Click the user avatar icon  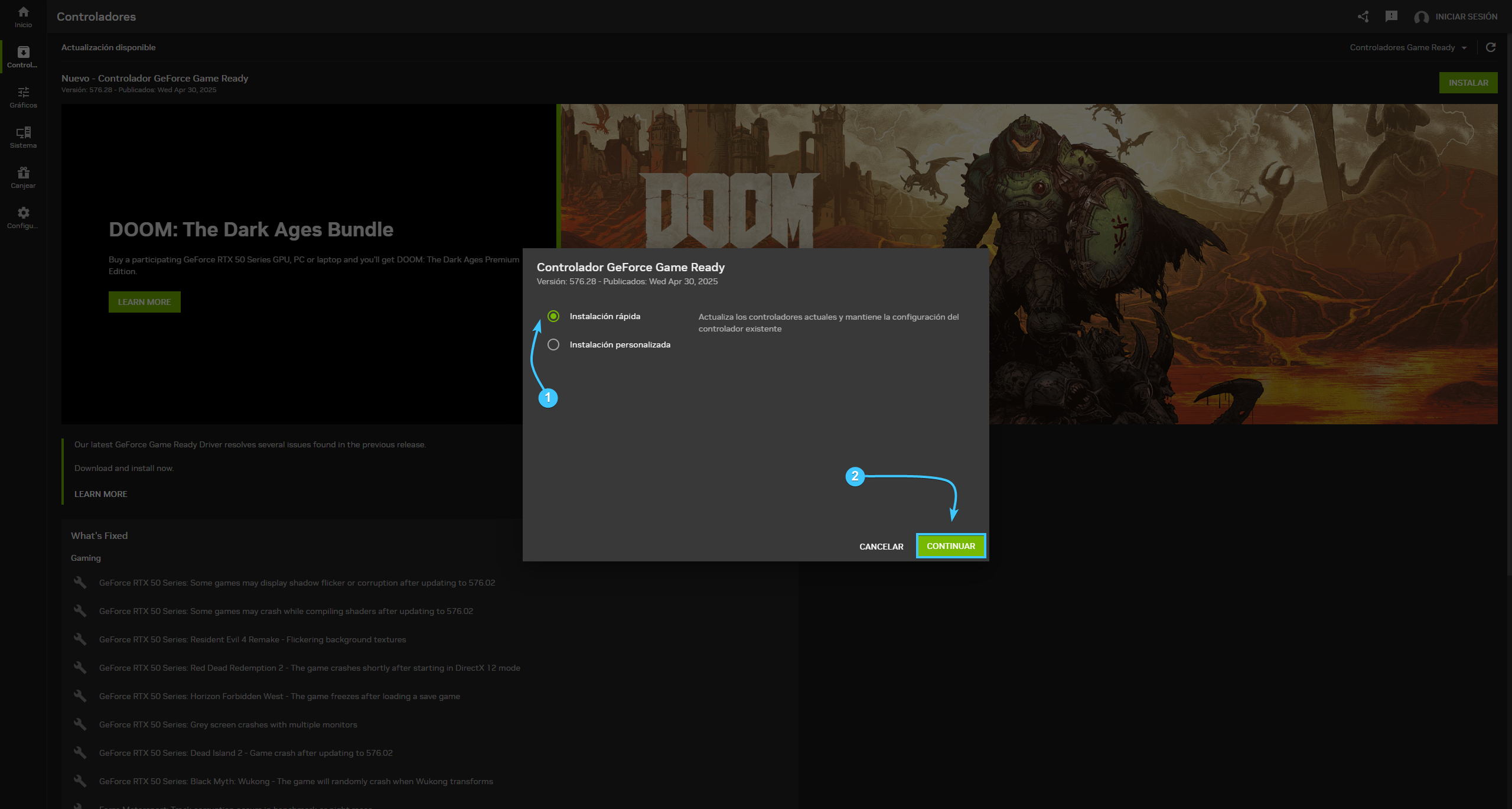pos(1421,17)
